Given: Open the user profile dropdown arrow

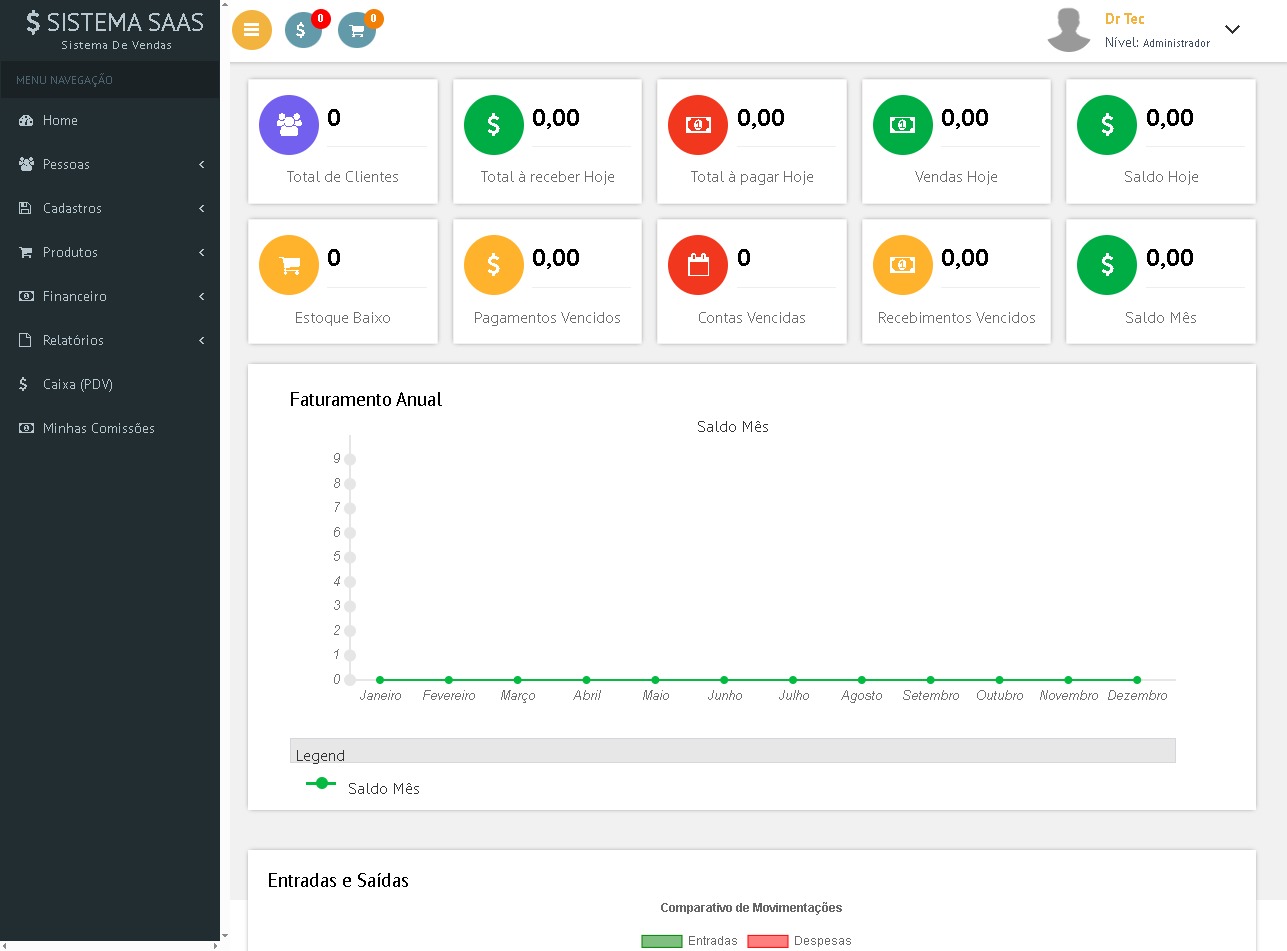Looking at the screenshot, I should [1232, 30].
